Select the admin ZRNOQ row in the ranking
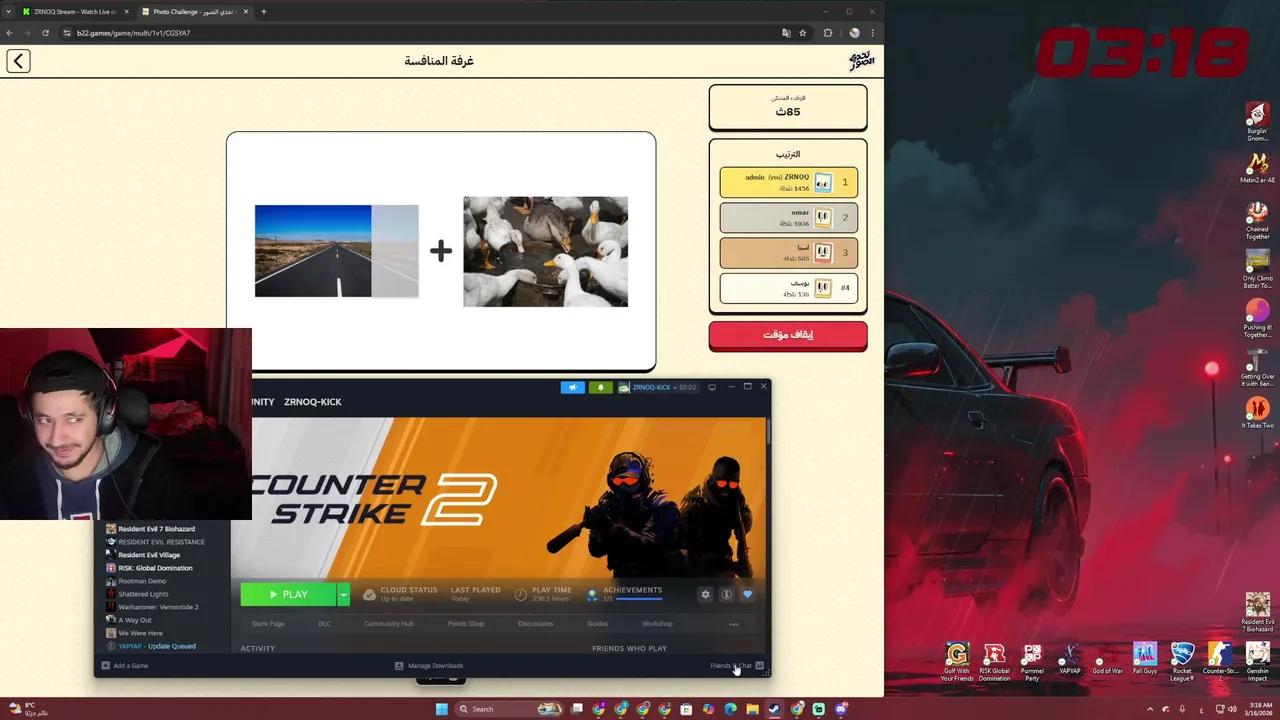Image resolution: width=1280 pixels, height=720 pixels. pyautogui.click(x=788, y=182)
